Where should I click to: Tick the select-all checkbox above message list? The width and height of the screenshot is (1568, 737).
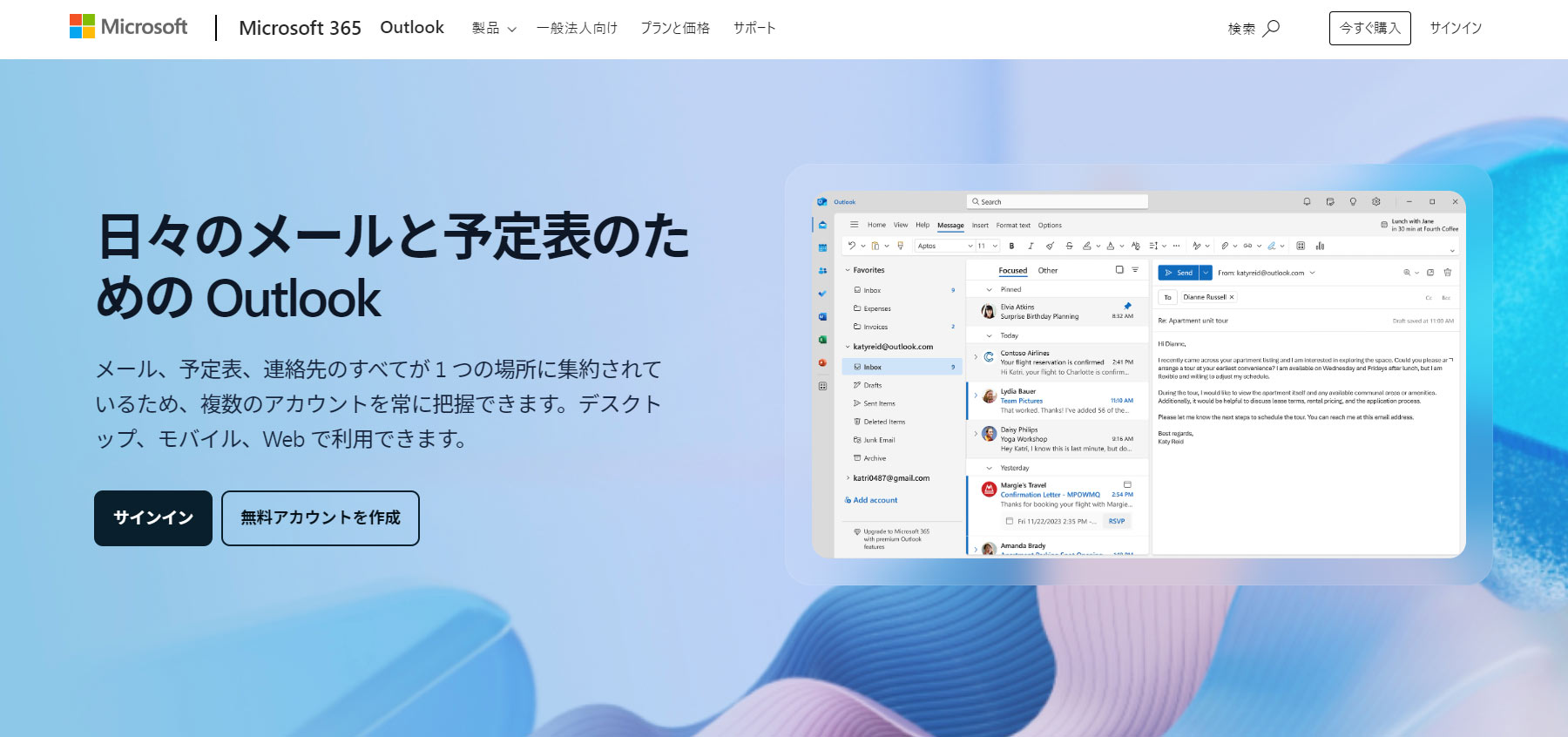pyautogui.click(x=1119, y=270)
